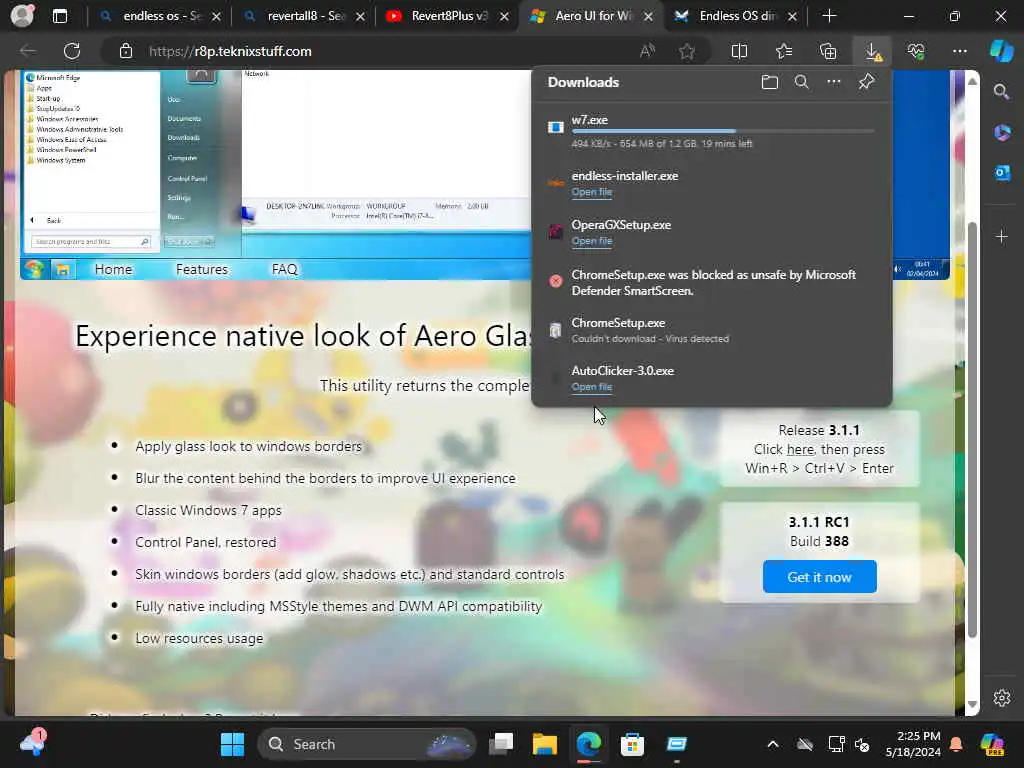1024x768 pixels.
Task: Click the sidebar search icon
Action: click(x=1001, y=91)
